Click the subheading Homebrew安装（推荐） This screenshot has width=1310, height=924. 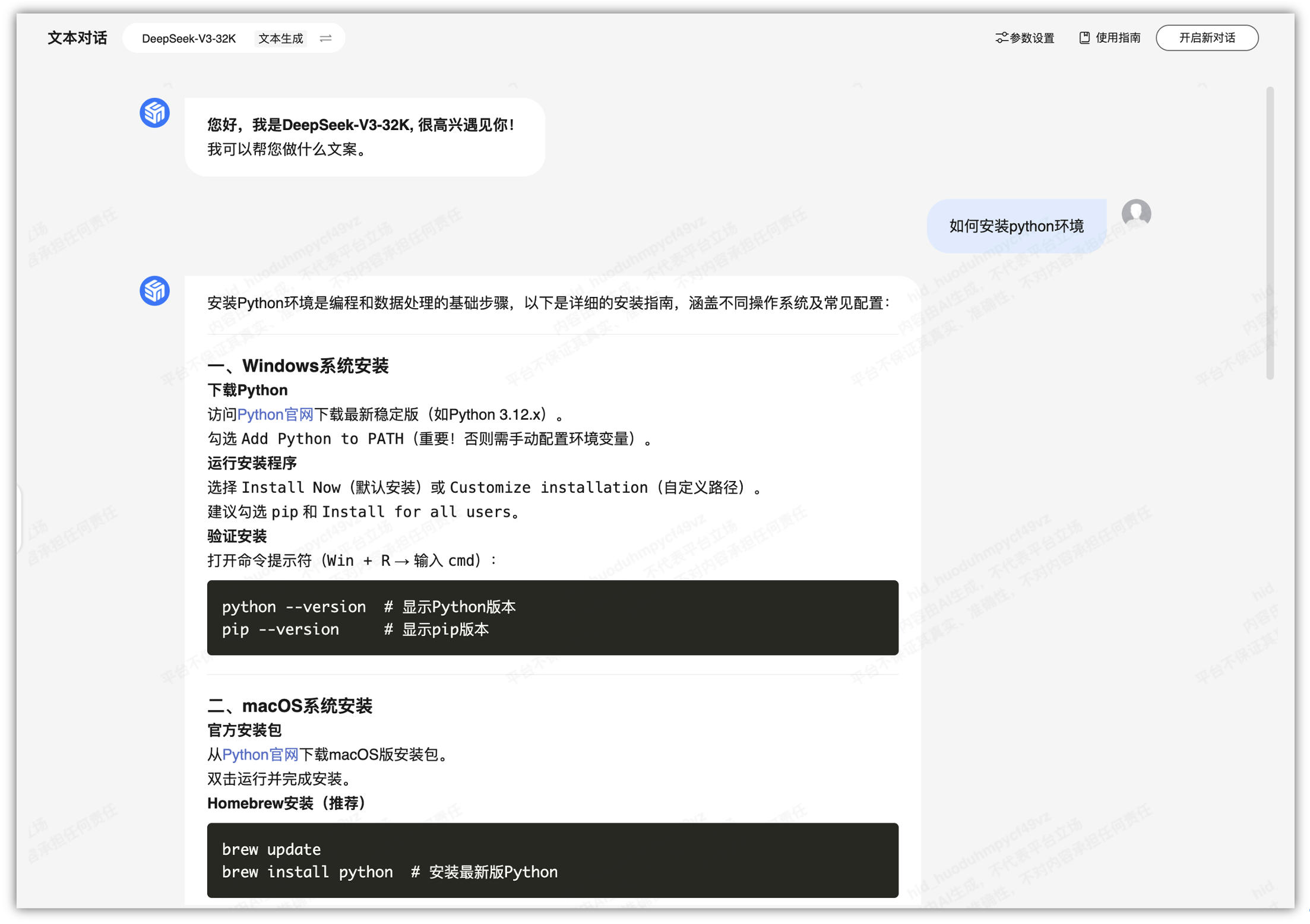(286, 803)
